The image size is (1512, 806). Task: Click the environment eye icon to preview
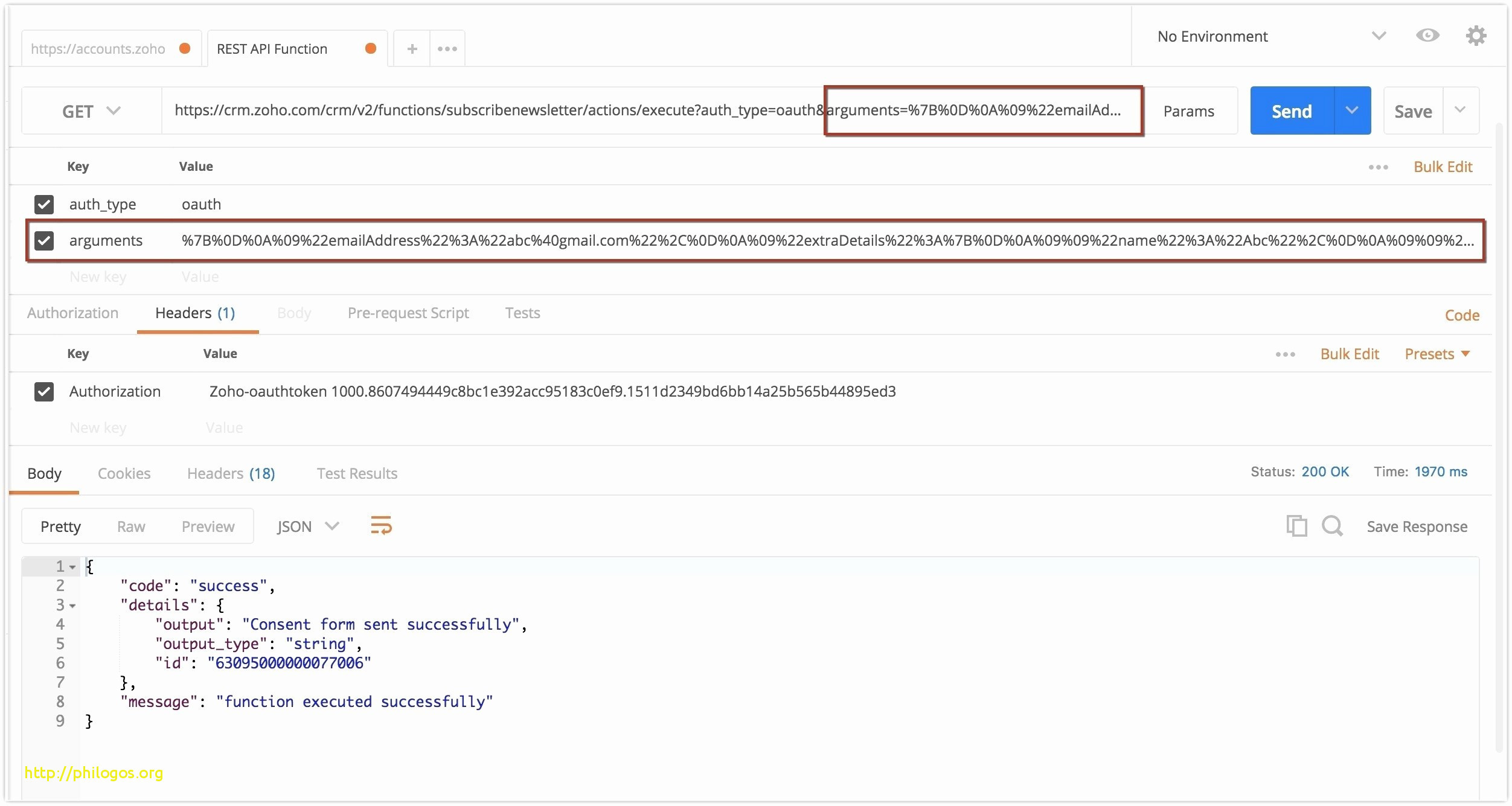[x=1427, y=36]
